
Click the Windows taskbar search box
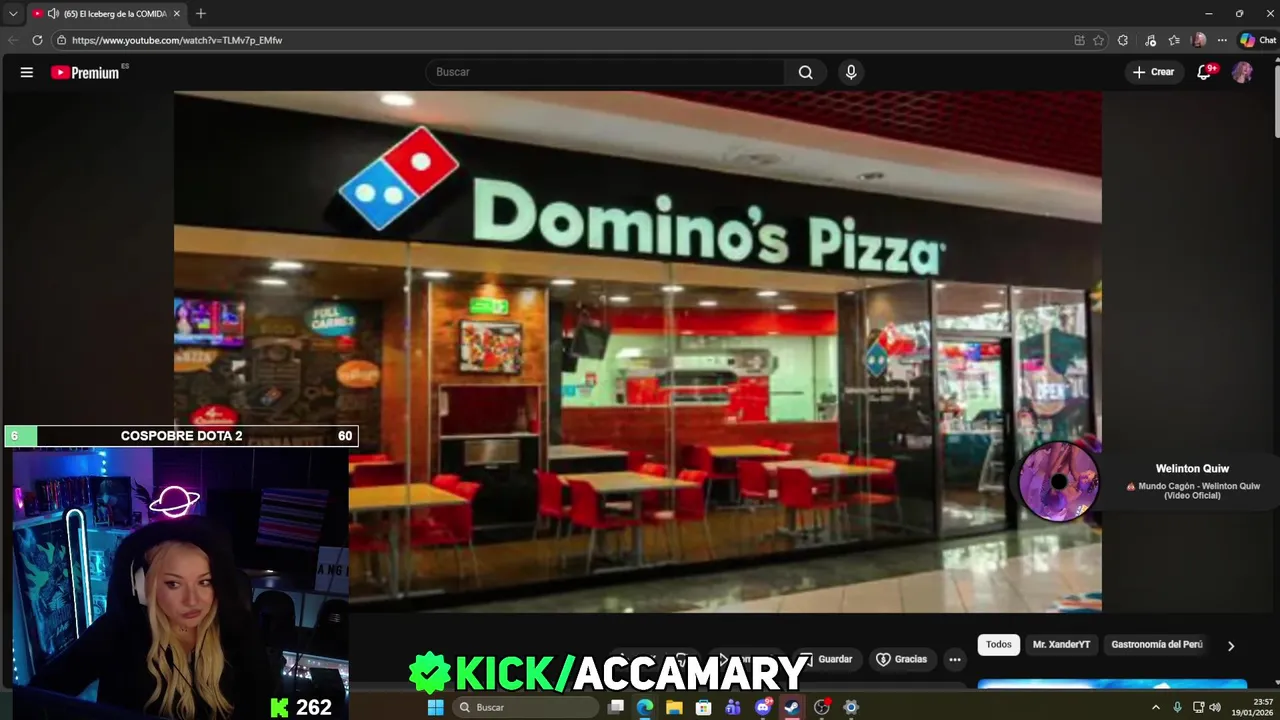pyautogui.click(x=525, y=707)
